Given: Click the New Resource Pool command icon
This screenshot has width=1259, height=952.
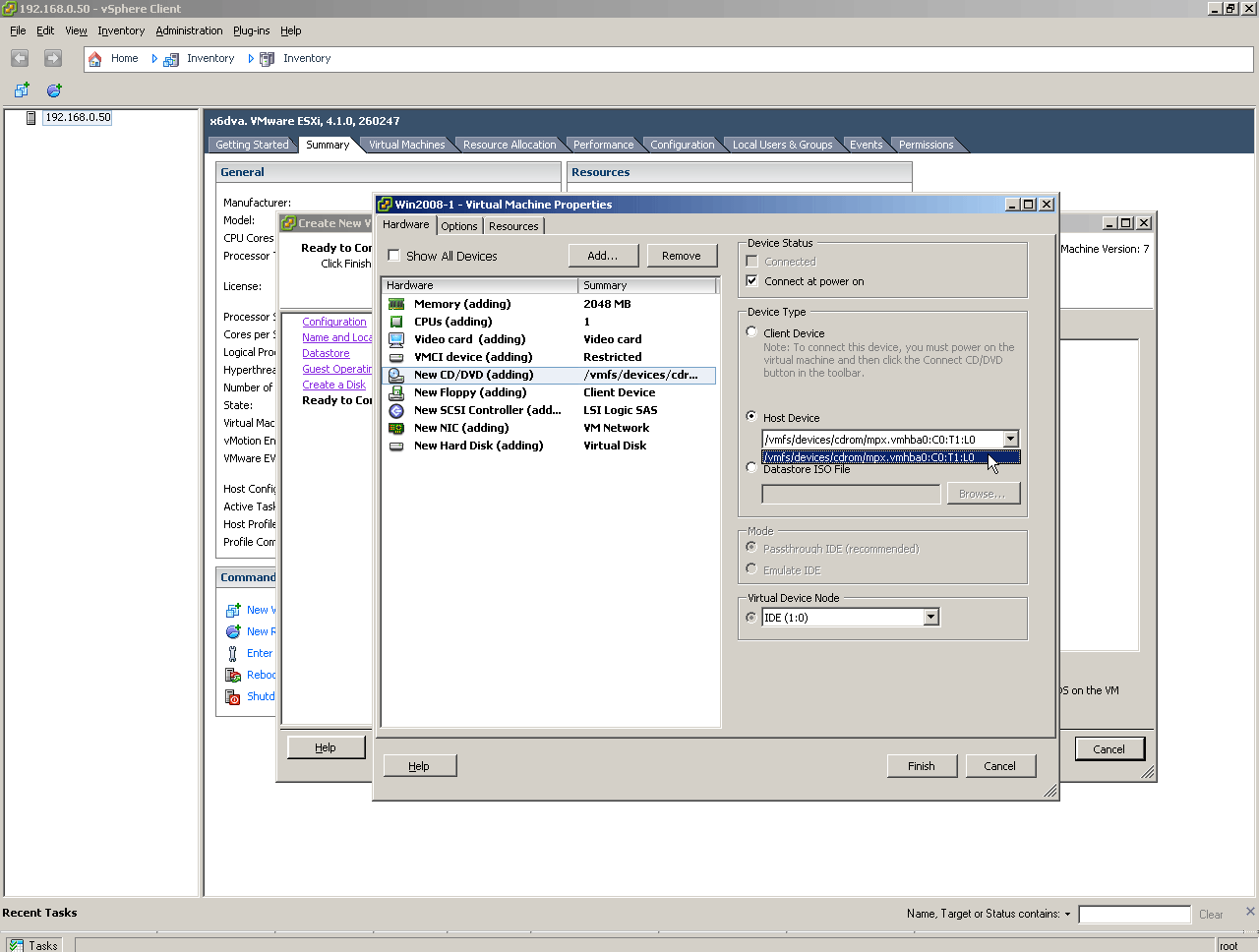Looking at the screenshot, I should pyautogui.click(x=233, y=631).
